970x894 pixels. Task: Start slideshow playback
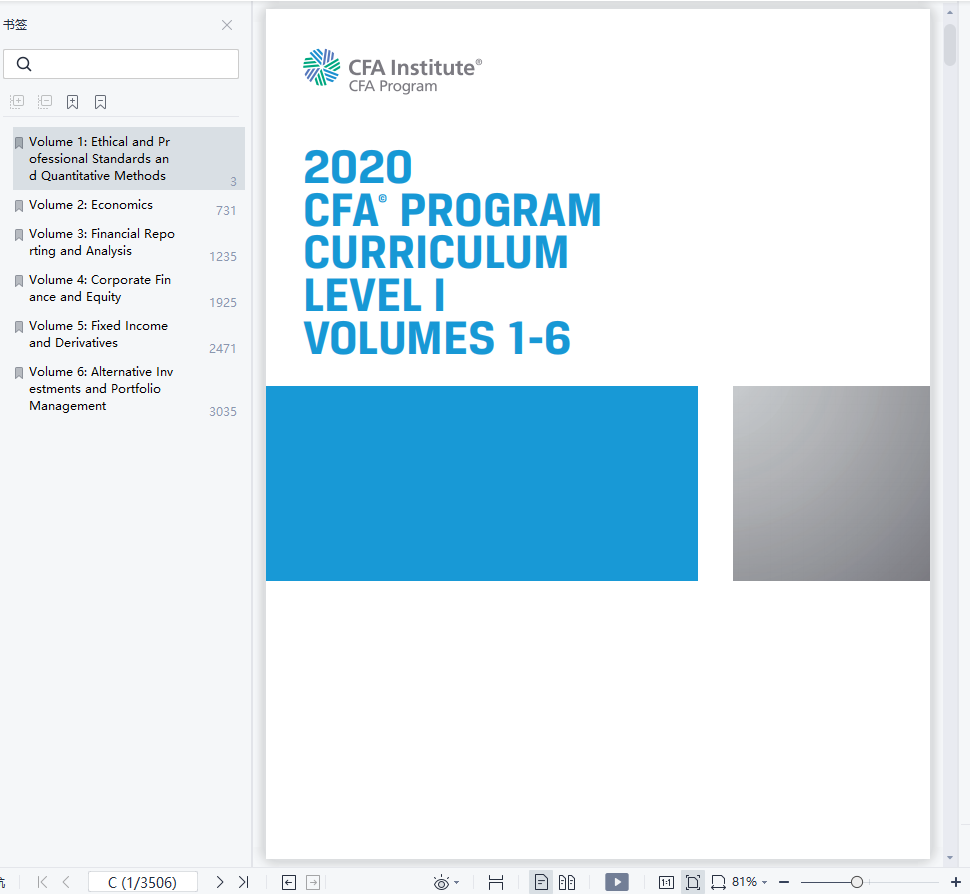tap(617, 882)
